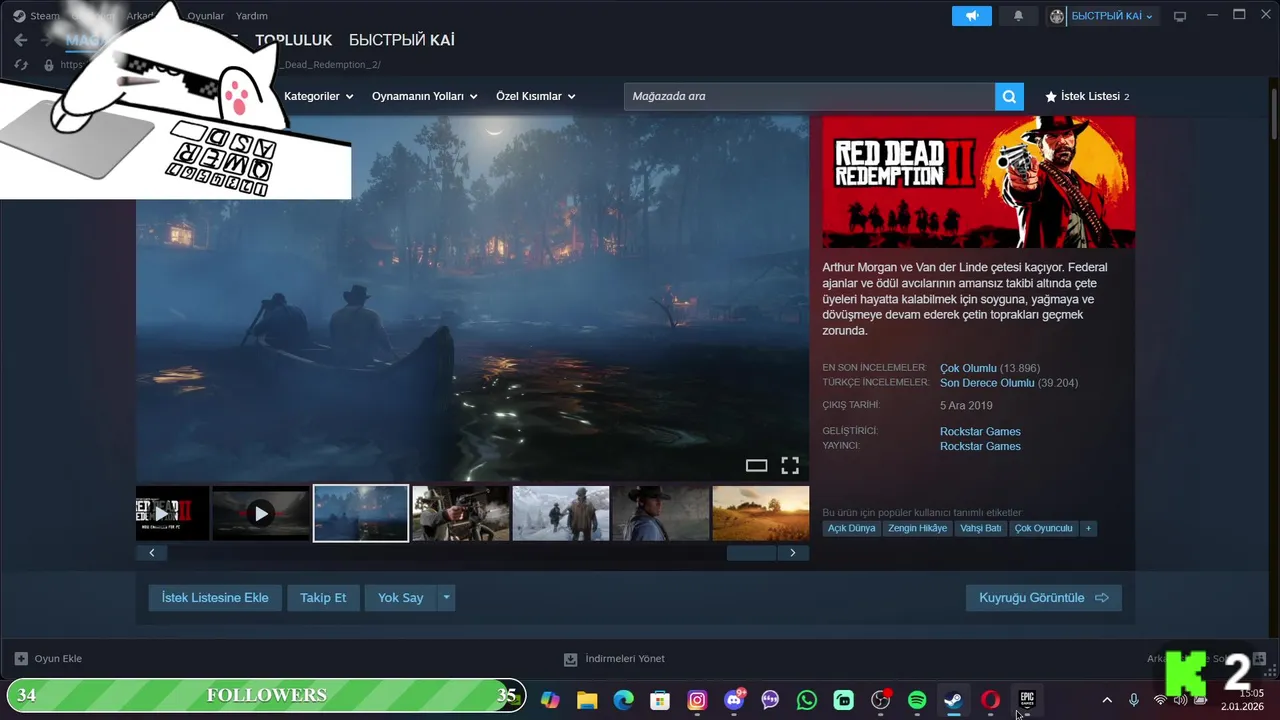The height and width of the screenshot is (720, 1280).
Task: Click İstek Listesine Ekle button
Action: pos(215,598)
